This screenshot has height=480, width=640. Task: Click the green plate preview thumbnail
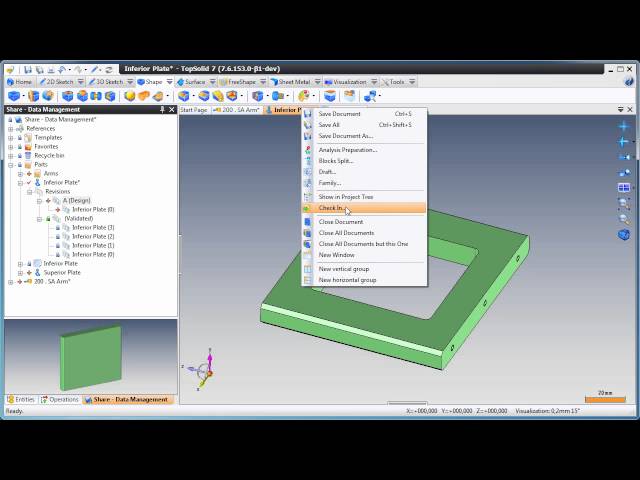pos(89,357)
